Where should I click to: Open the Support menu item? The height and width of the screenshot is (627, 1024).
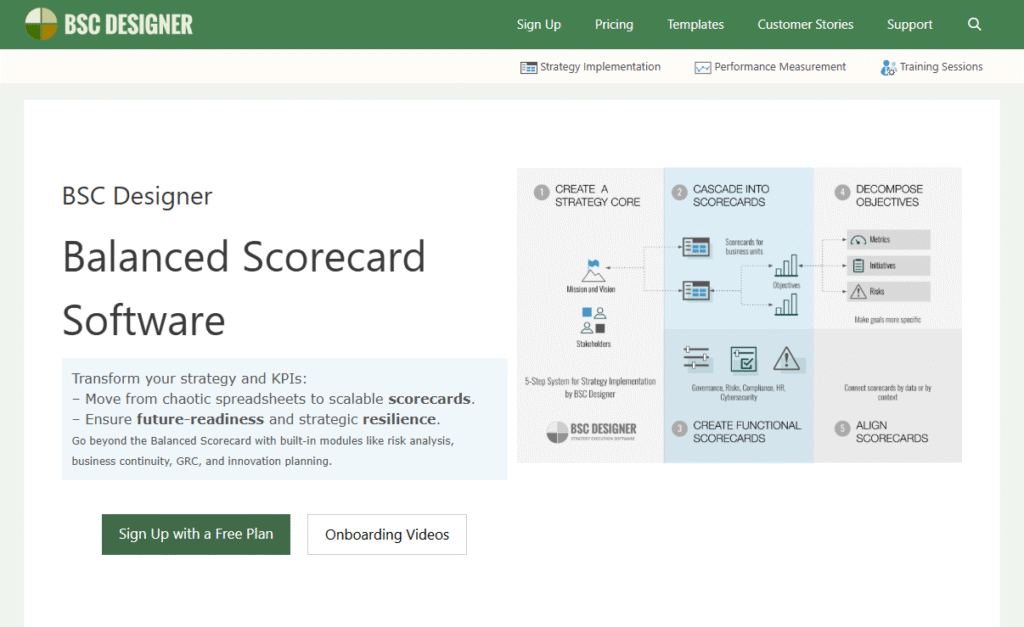[910, 24]
